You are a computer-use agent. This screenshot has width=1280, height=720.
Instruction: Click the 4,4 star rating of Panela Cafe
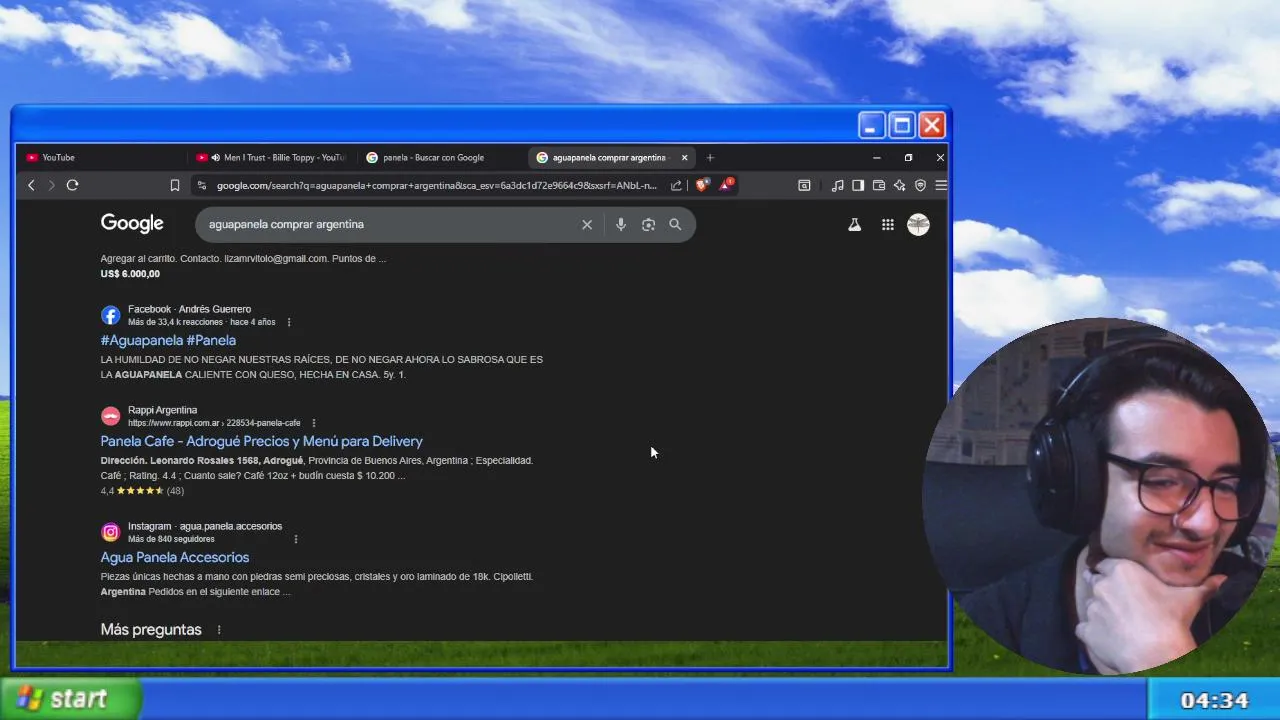[x=142, y=491]
